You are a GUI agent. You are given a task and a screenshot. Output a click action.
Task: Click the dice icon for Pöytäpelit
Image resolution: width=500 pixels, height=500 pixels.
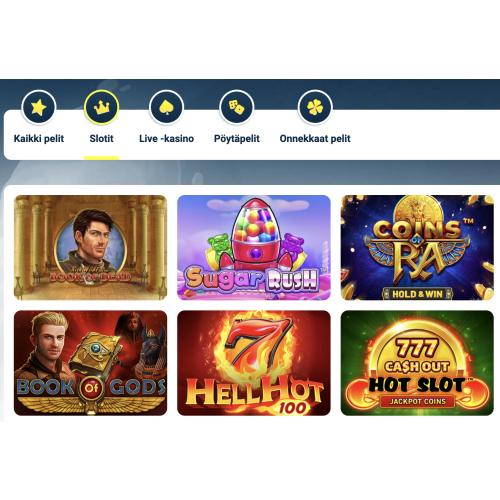pyautogui.click(x=237, y=107)
